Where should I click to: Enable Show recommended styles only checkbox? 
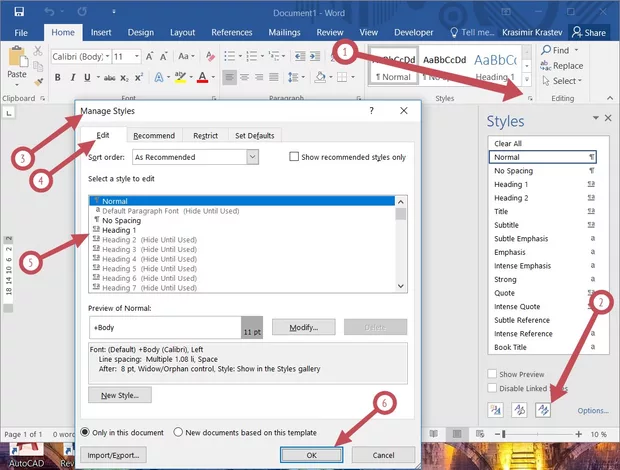pos(294,157)
